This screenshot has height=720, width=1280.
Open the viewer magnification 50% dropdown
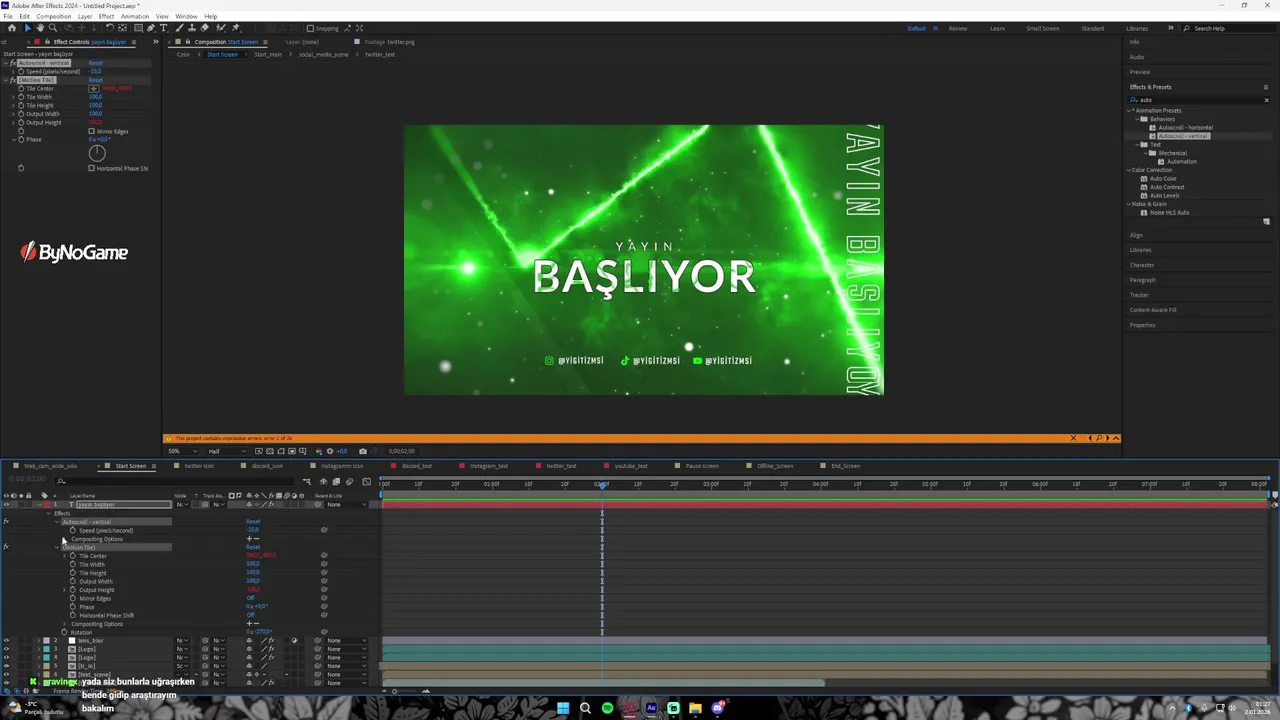181,451
